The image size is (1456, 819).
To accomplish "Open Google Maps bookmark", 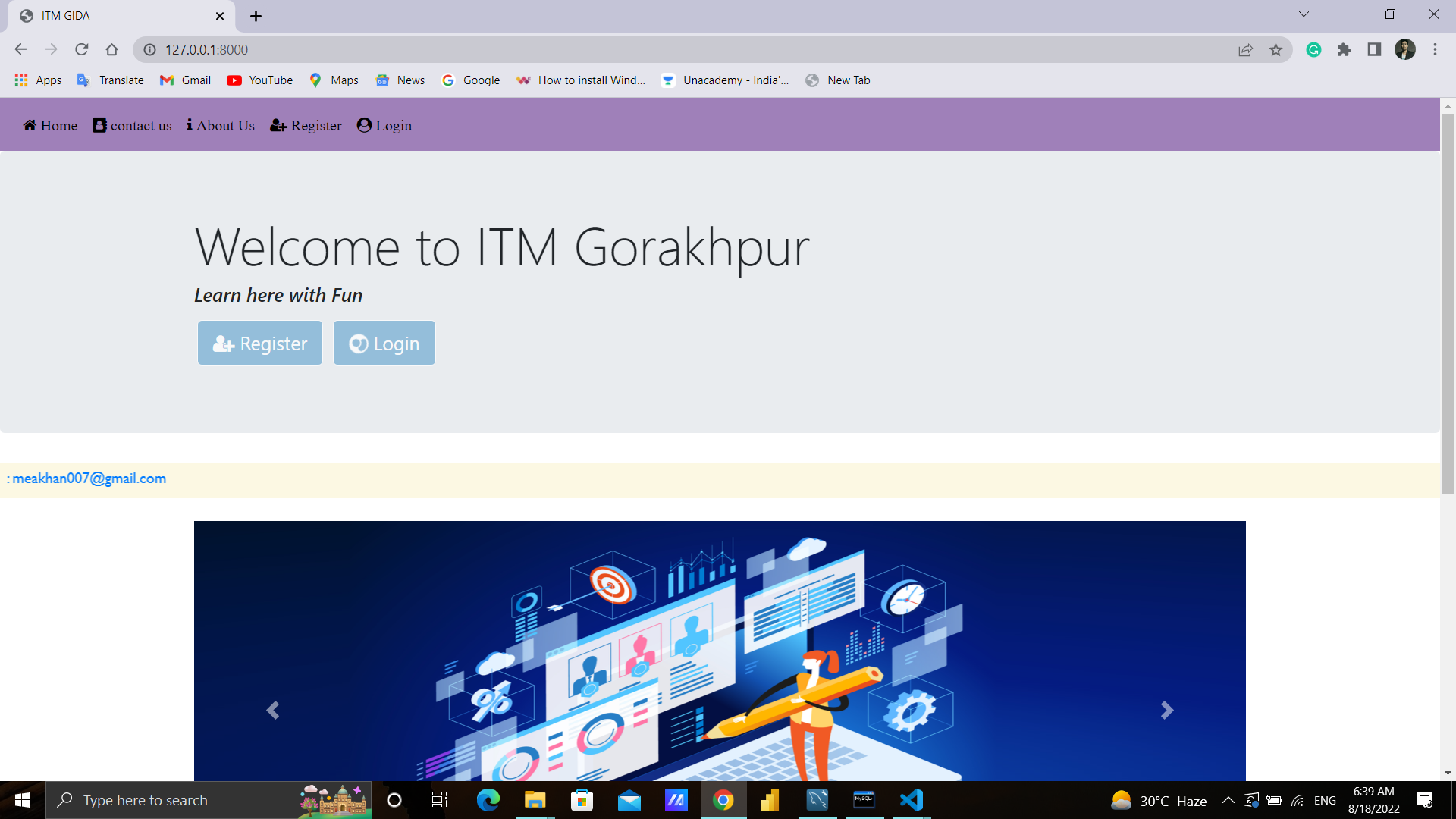I will (333, 80).
